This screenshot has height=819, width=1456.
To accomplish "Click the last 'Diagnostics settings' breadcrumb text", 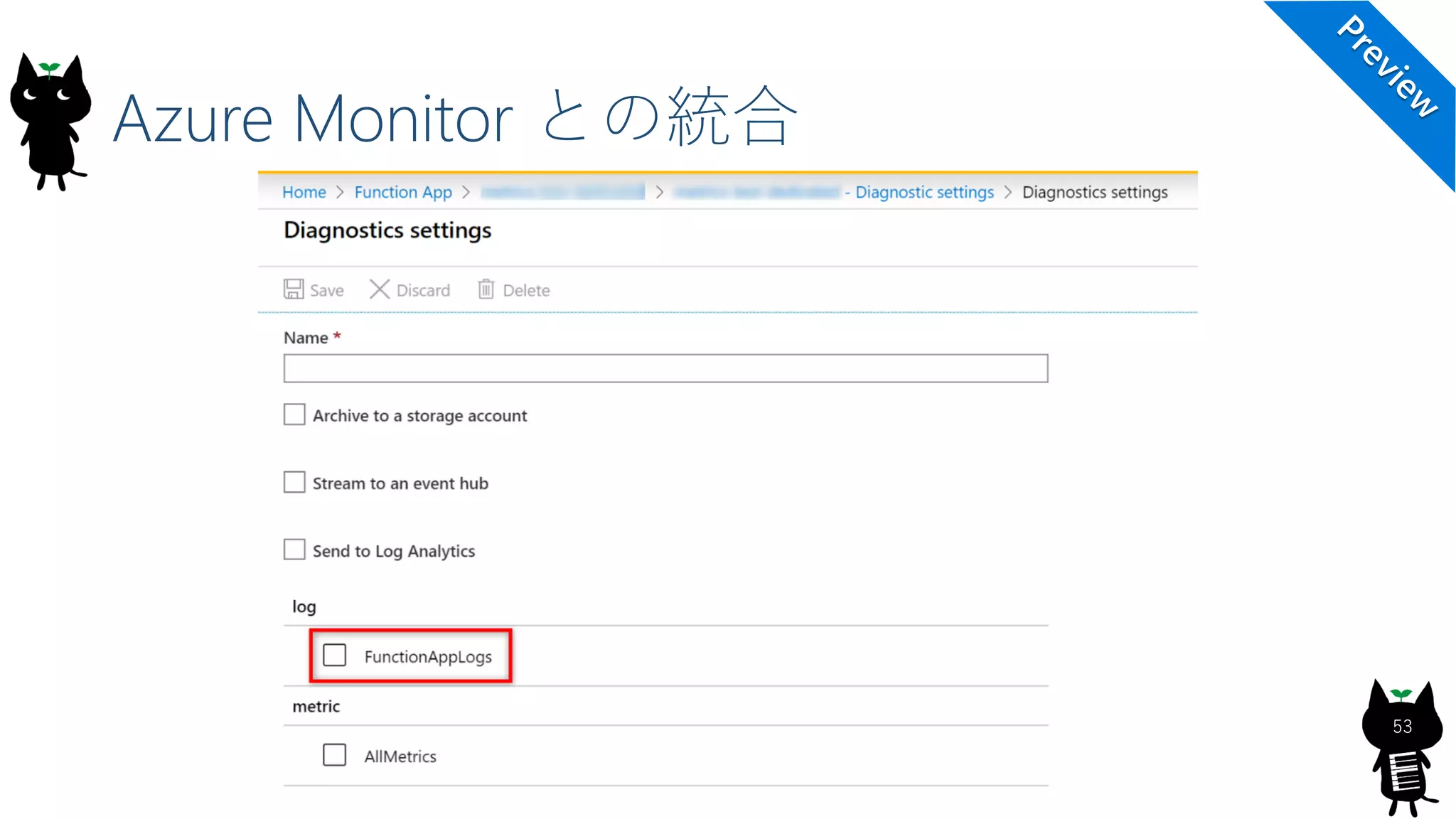I will [x=1095, y=192].
